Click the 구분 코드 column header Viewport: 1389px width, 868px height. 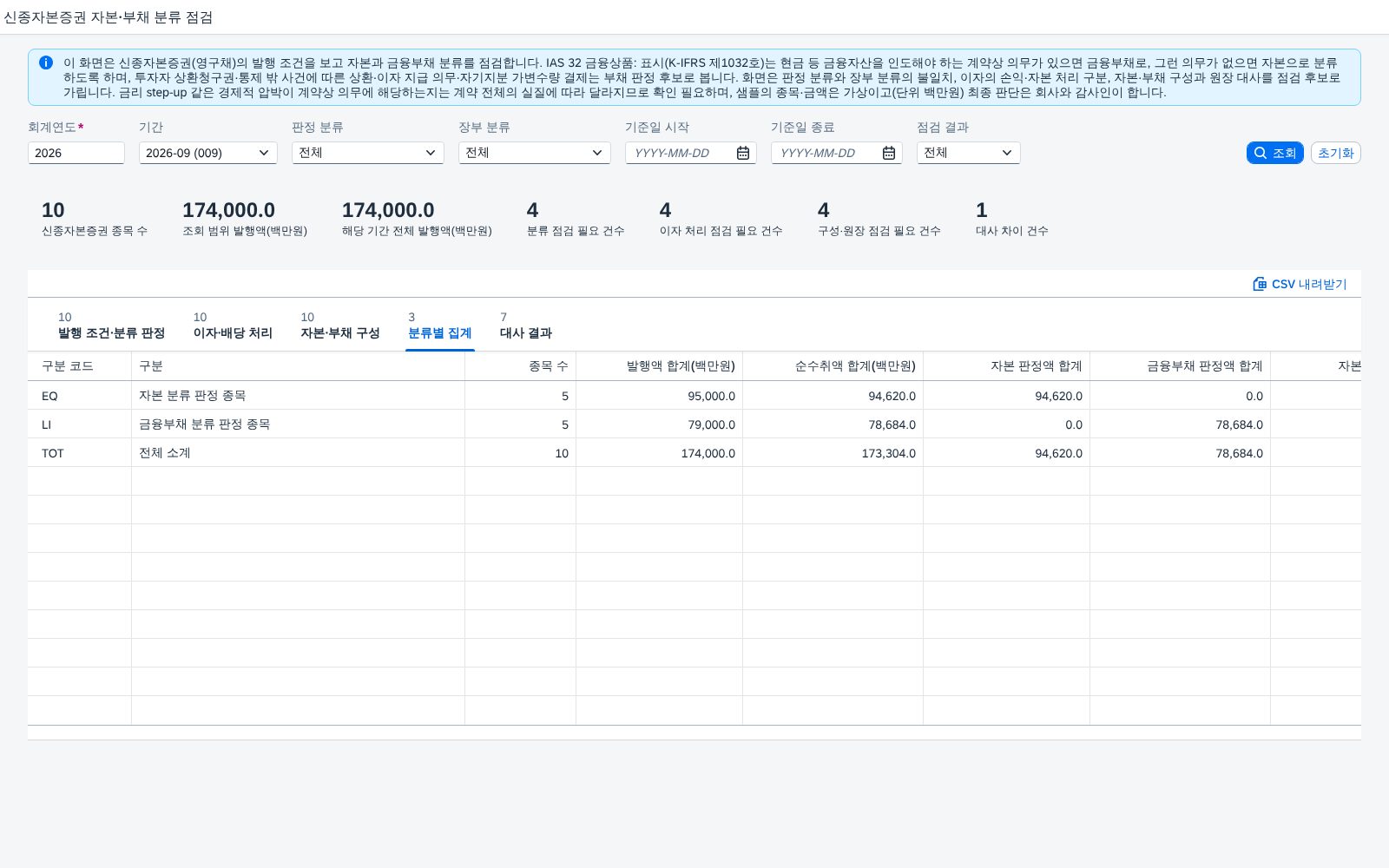(80, 366)
